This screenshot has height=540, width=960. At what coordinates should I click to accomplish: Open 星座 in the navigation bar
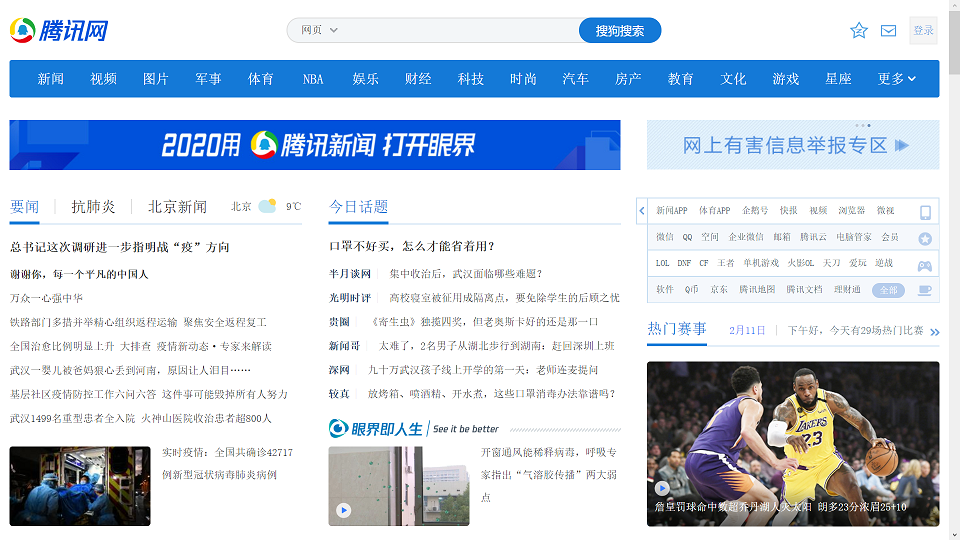tap(838, 79)
